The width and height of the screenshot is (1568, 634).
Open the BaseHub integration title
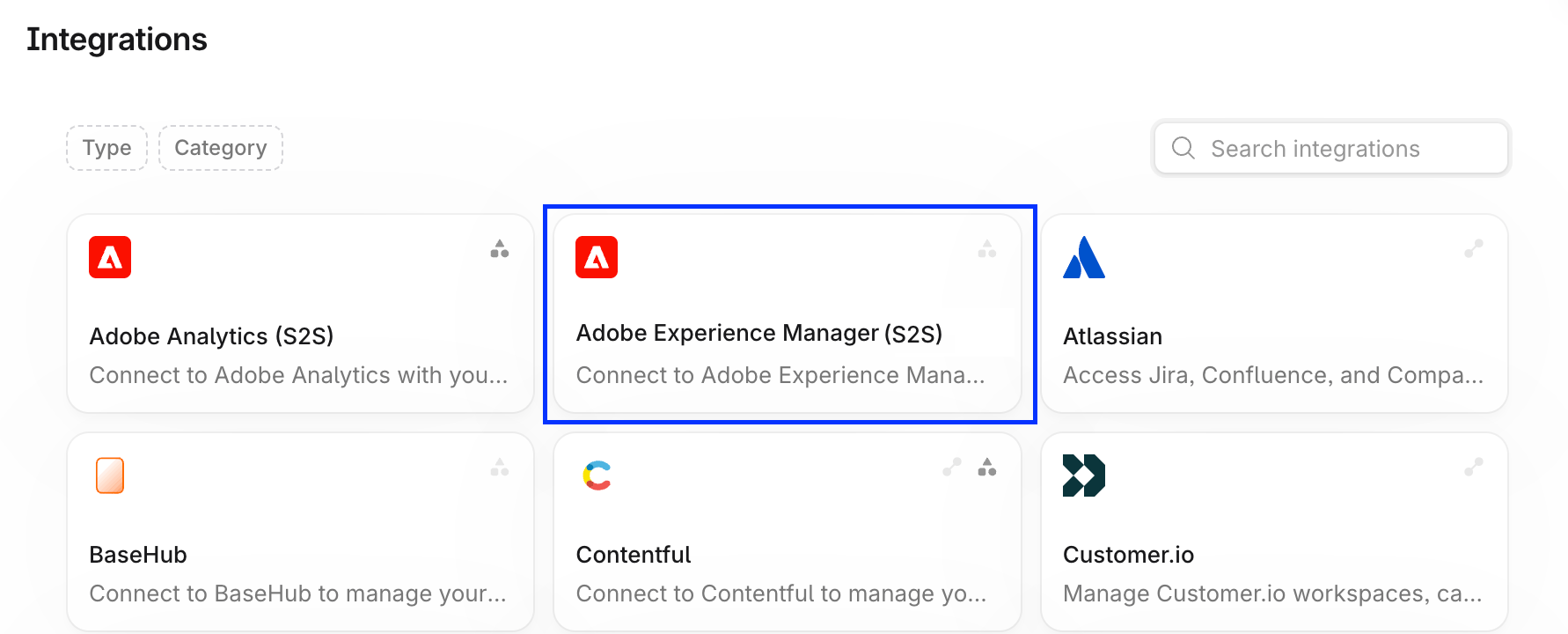[x=138, y=555]
